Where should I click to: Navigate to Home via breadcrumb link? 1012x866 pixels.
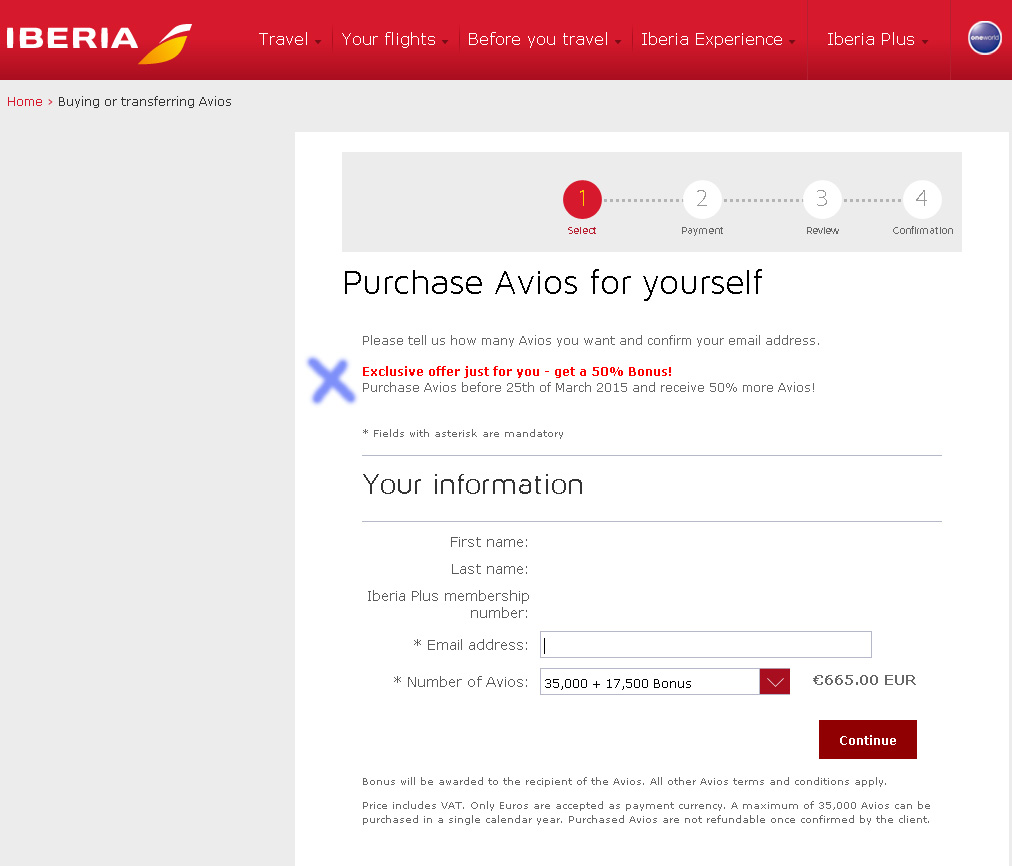24,101
